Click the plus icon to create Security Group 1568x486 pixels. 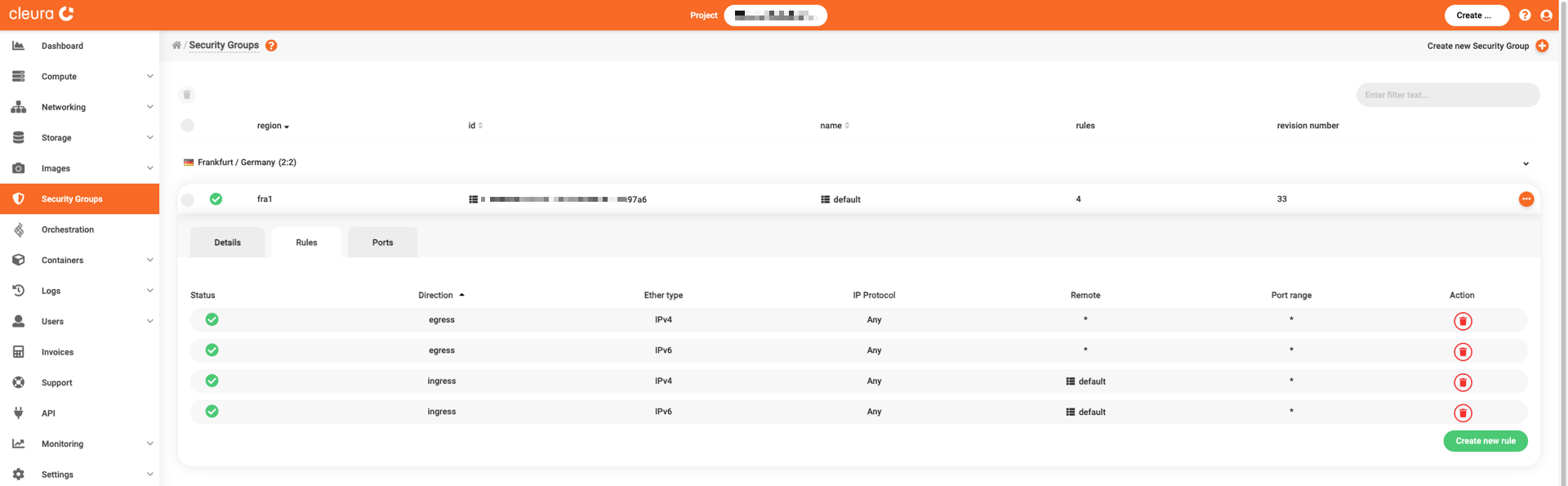1542,46
